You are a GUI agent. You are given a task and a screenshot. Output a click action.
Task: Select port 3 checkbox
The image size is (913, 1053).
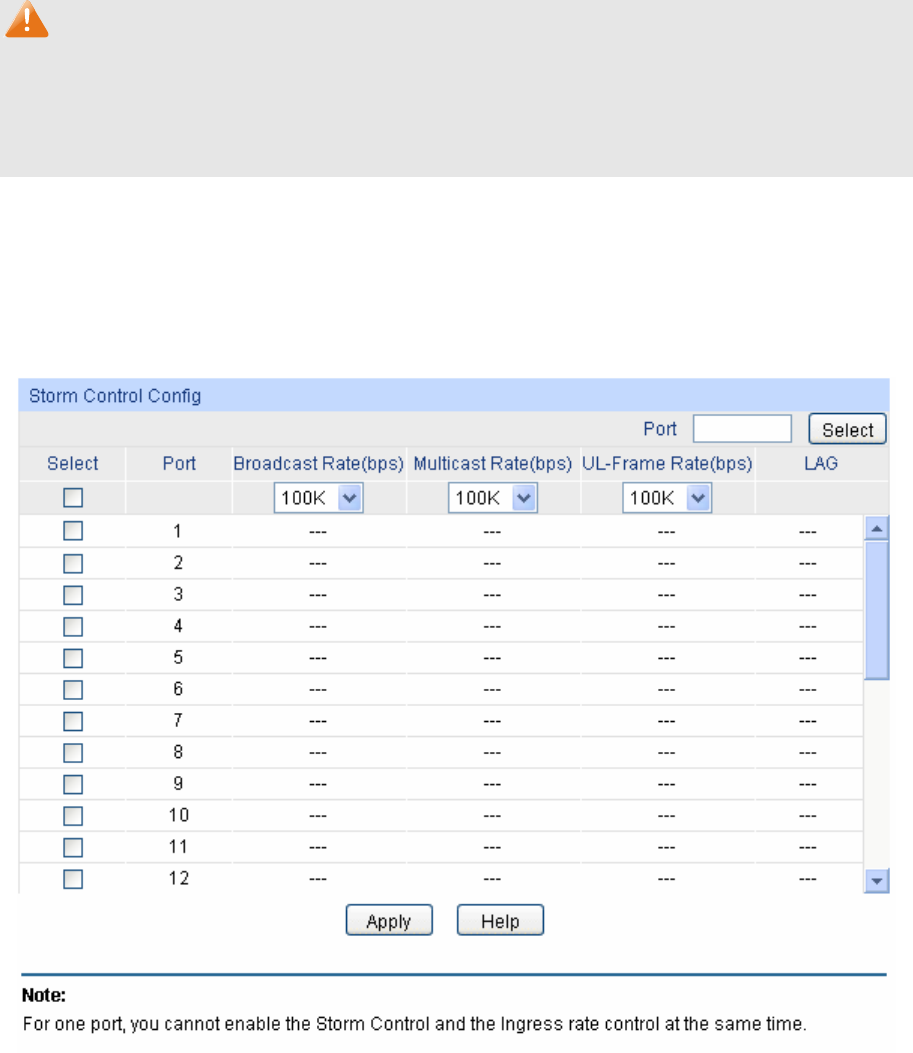tap(73, 594)
